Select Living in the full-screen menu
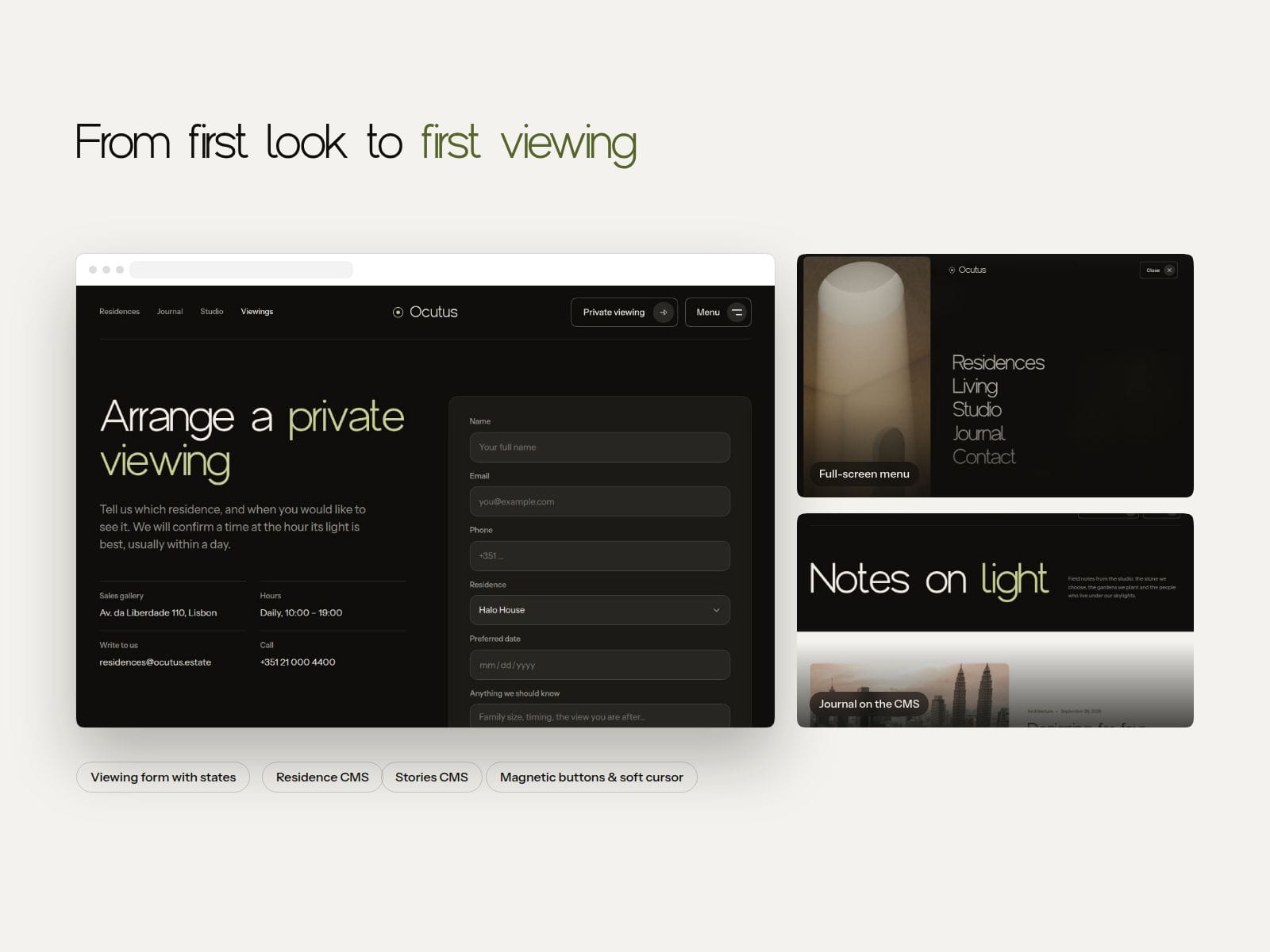 tap(975, 386)
